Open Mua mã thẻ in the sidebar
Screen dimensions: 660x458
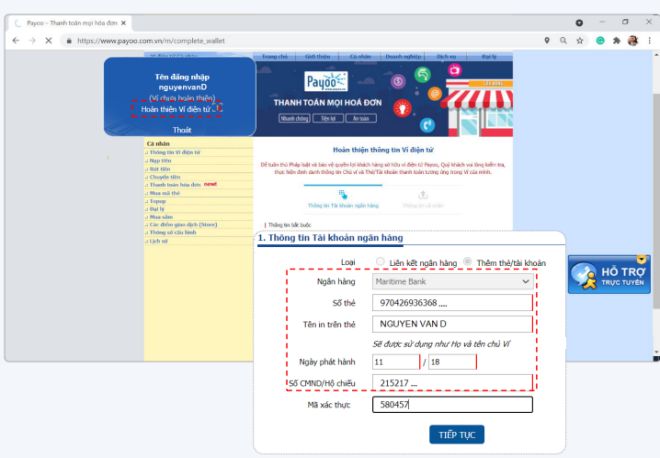(165, 193)
